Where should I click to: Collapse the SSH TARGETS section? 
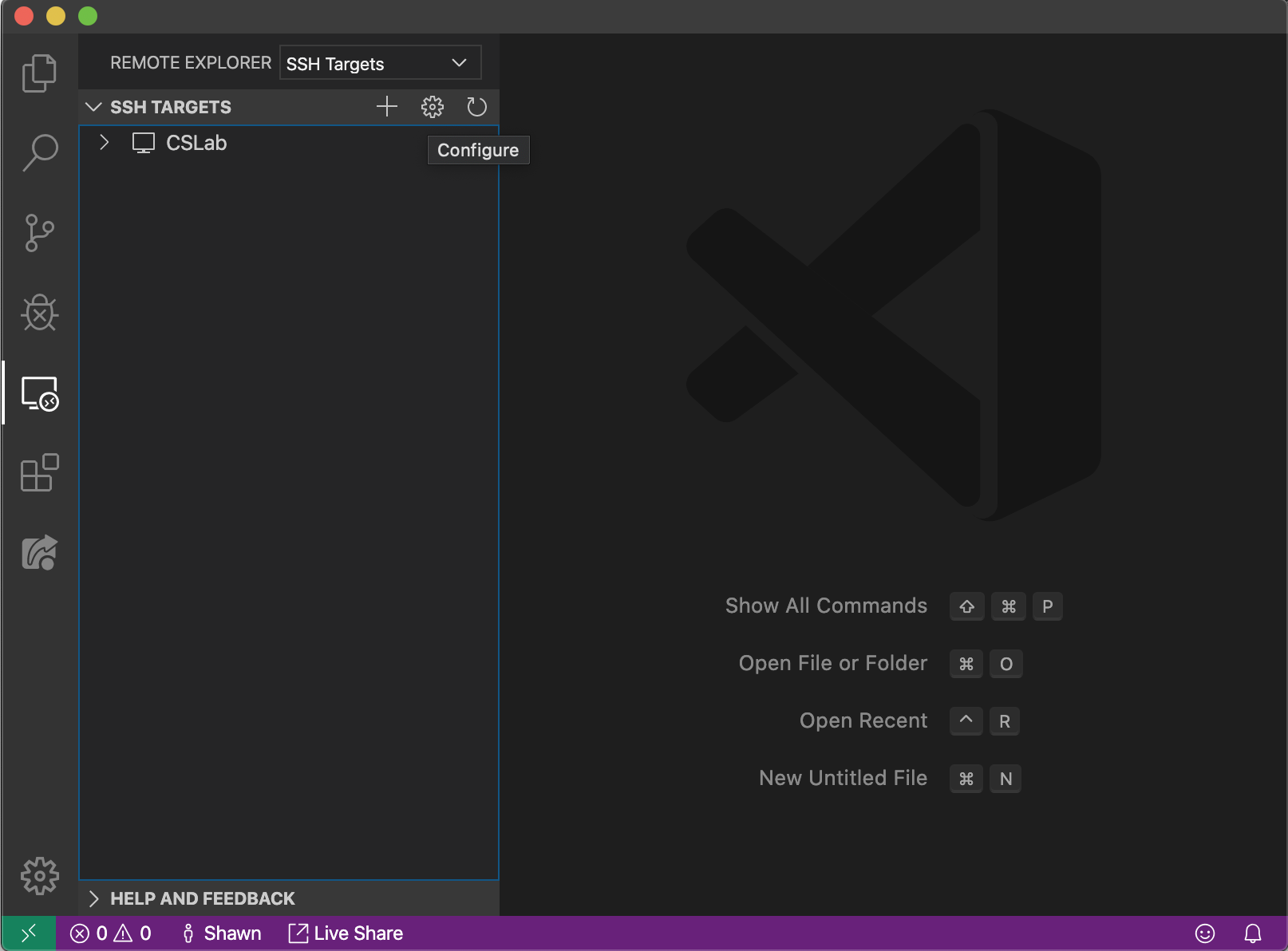(x=93, y=107)
